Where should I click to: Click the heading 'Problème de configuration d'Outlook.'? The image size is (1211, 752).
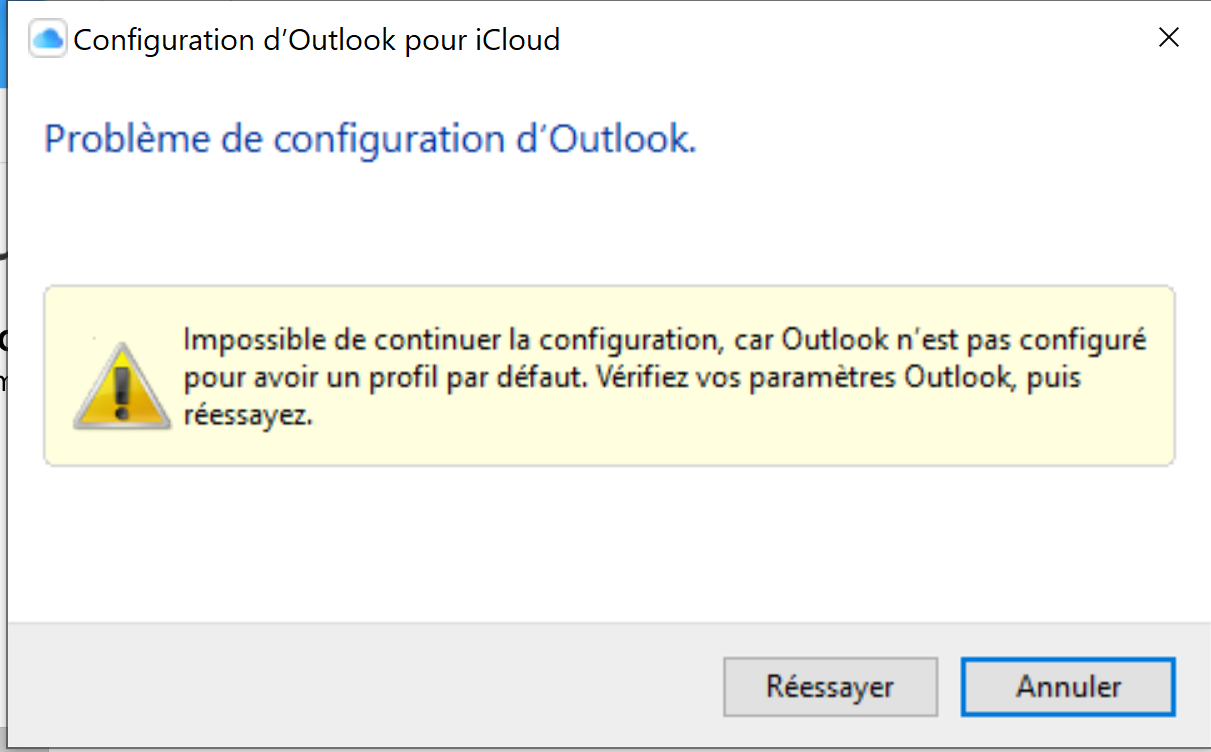click(370, 139)
